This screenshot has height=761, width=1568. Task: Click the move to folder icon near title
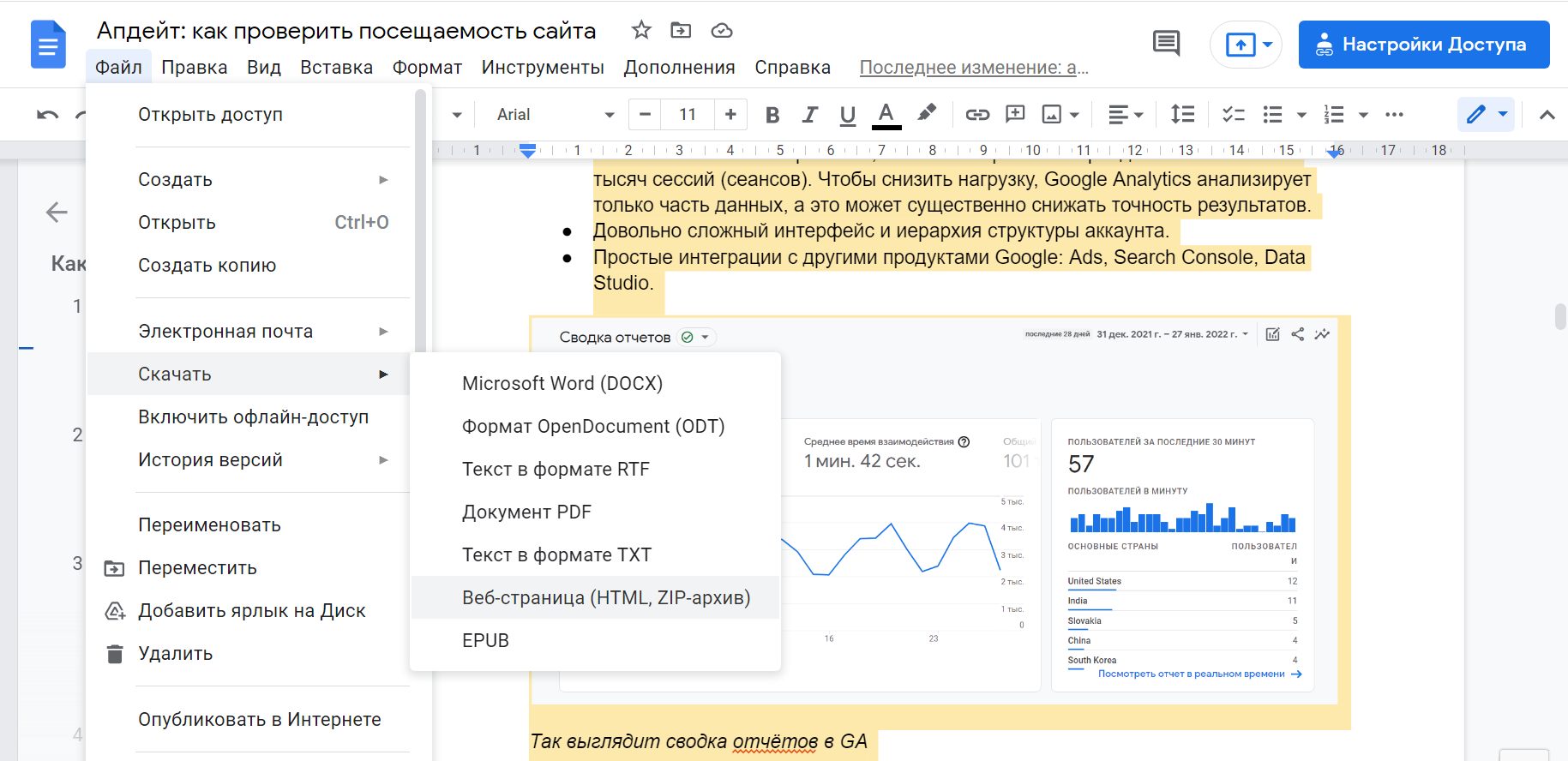(x=681, y=31)
